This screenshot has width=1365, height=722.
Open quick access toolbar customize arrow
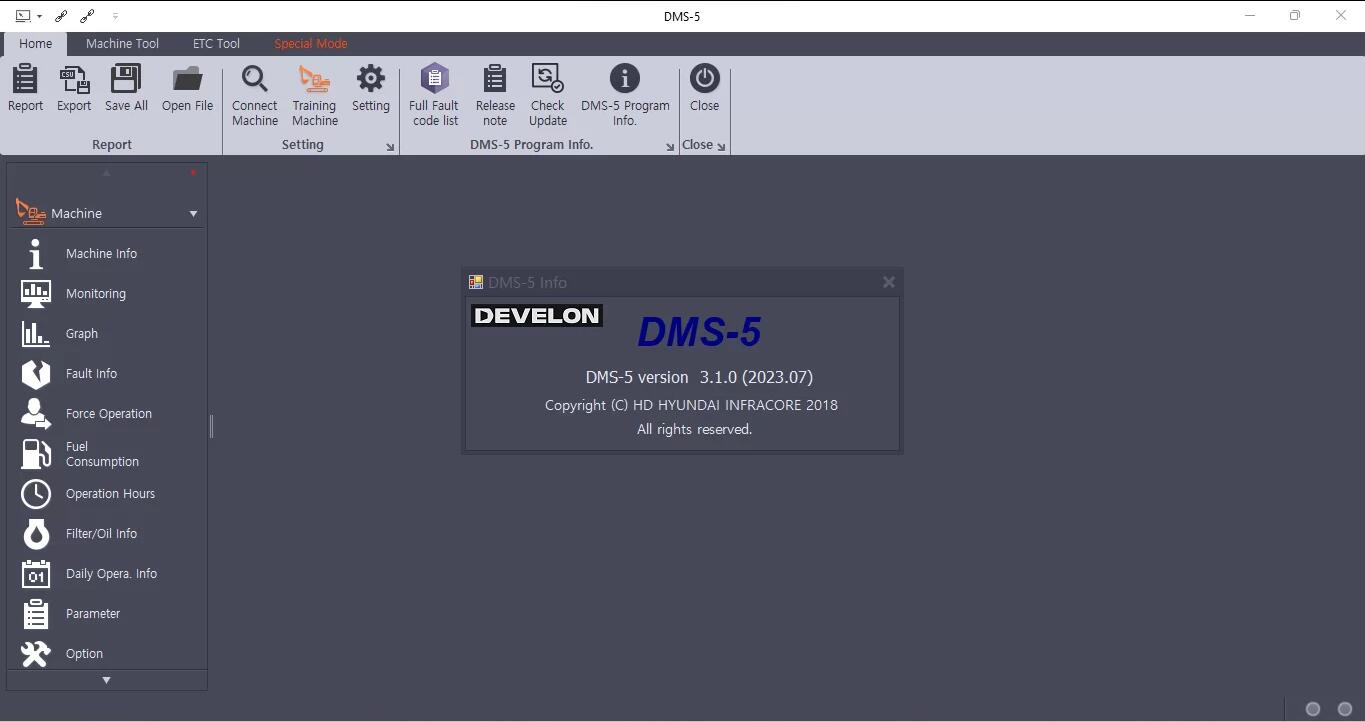(115, 16)
